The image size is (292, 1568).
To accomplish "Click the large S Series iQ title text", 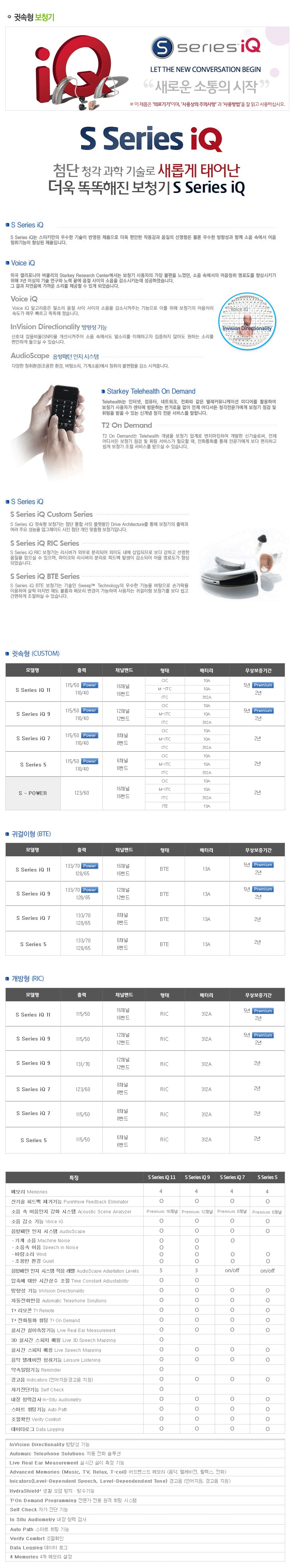I will [x=151, y=139].
